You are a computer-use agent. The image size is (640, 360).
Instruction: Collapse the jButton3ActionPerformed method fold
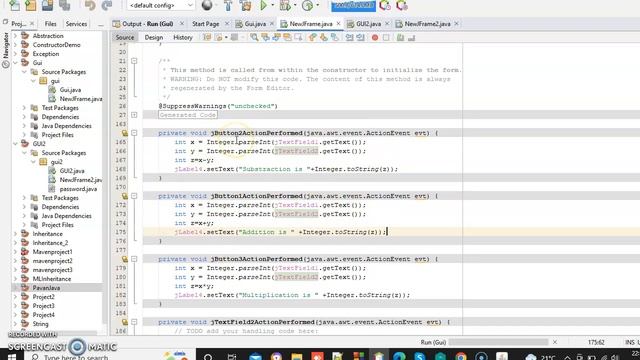(x=134, y=259)
